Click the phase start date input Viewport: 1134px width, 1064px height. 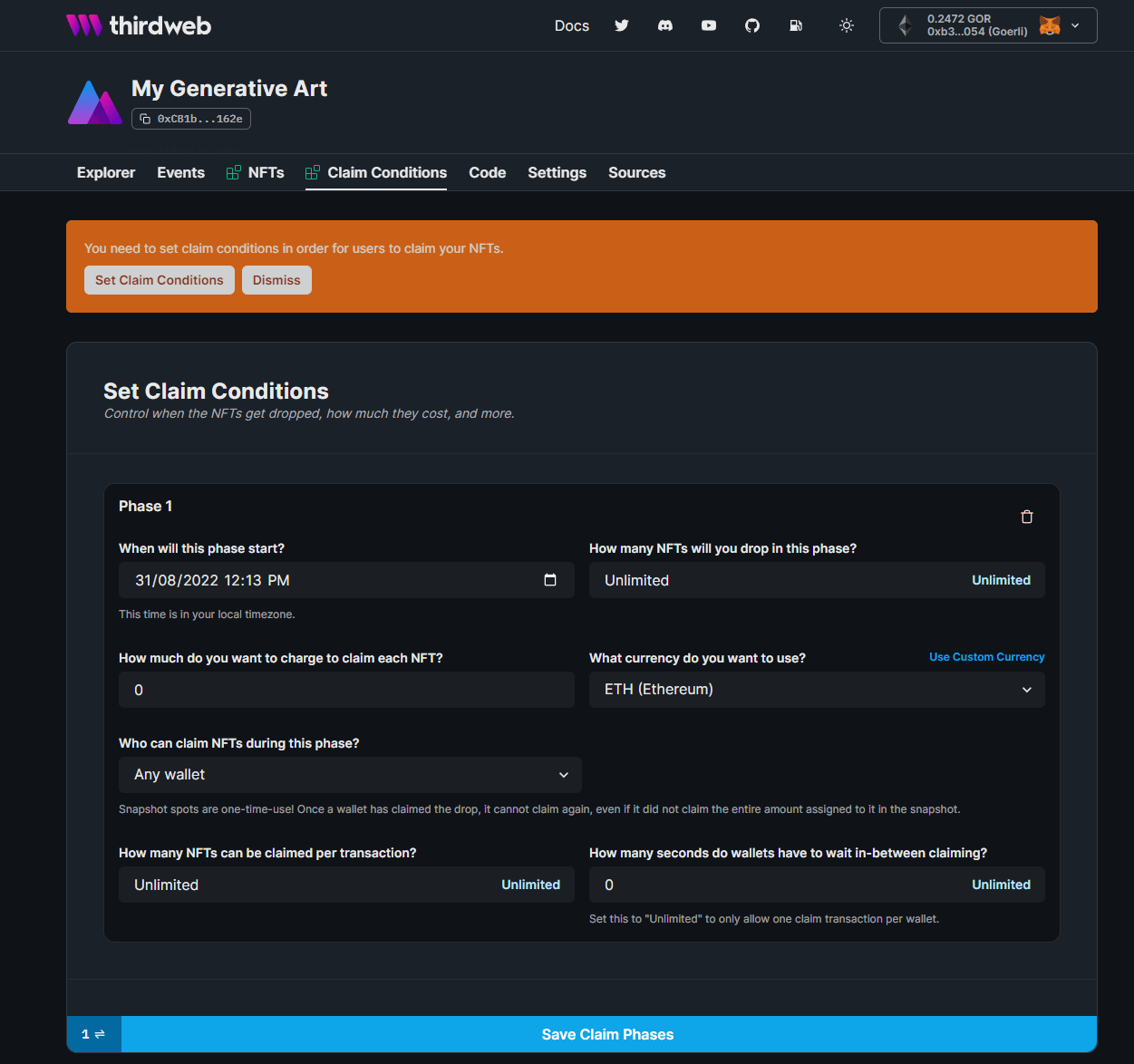pos(346,580)
